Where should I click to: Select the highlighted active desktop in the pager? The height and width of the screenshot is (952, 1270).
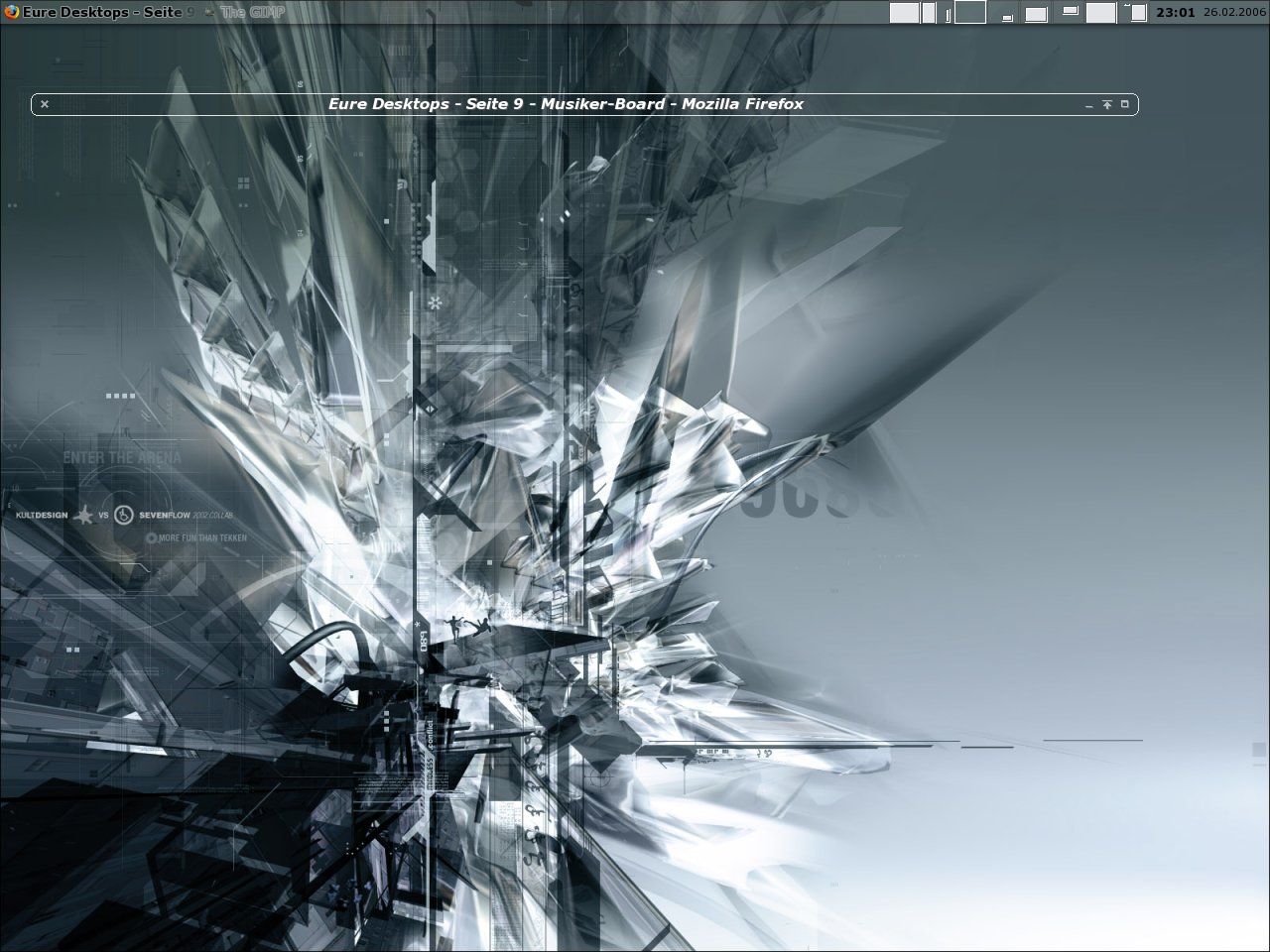970,12
